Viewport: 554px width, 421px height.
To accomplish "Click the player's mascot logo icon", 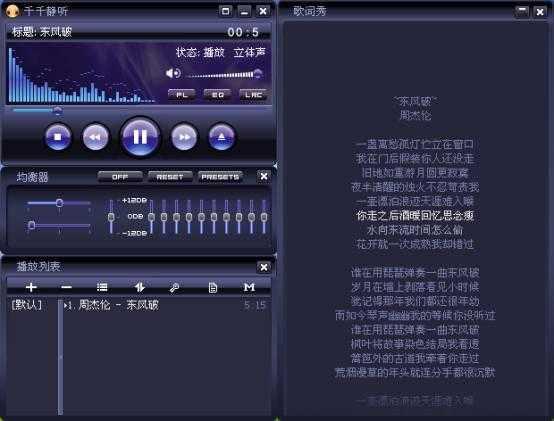I will [x=12, y=11].
